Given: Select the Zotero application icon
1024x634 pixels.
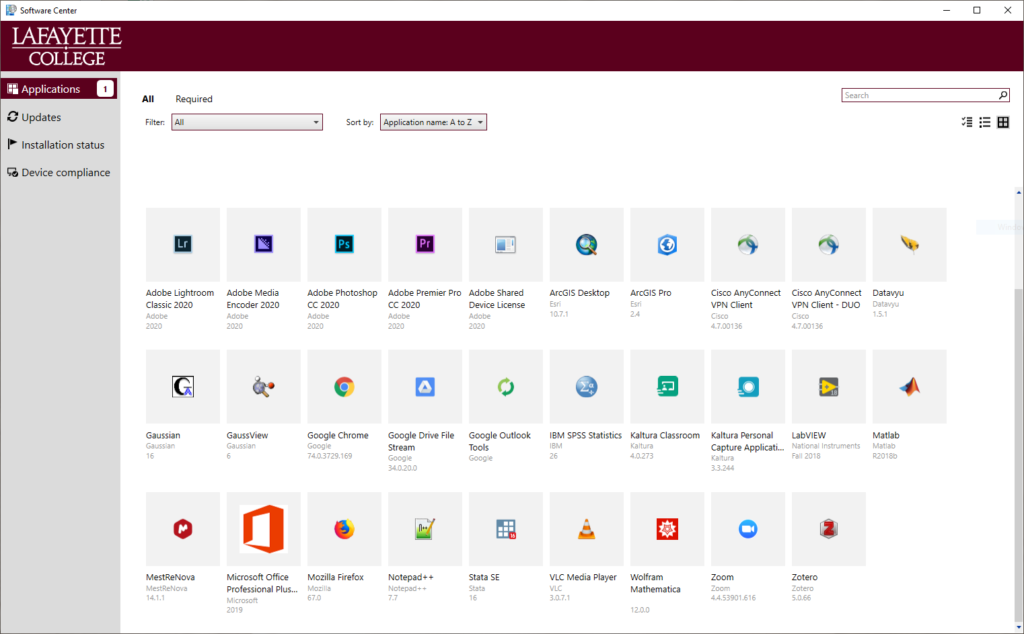Looking at the screenshot, I should point(828,528).
